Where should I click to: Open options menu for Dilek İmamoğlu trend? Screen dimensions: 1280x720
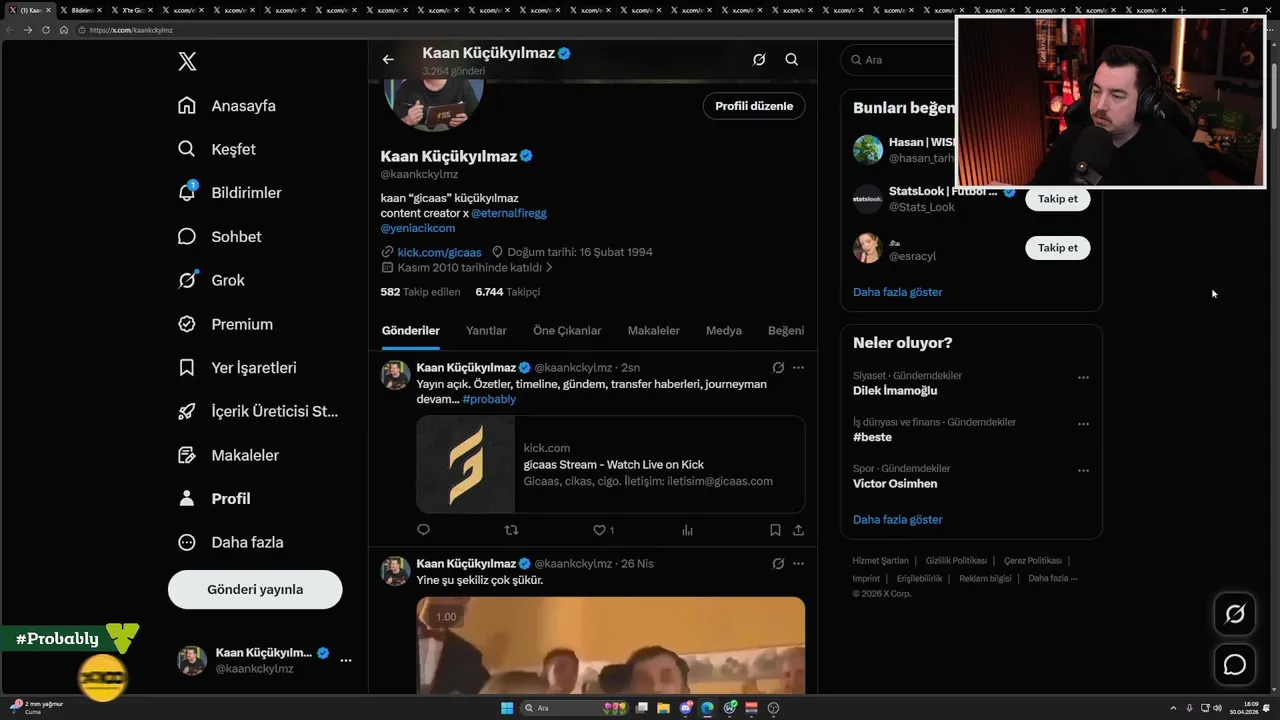[1083, 378]
